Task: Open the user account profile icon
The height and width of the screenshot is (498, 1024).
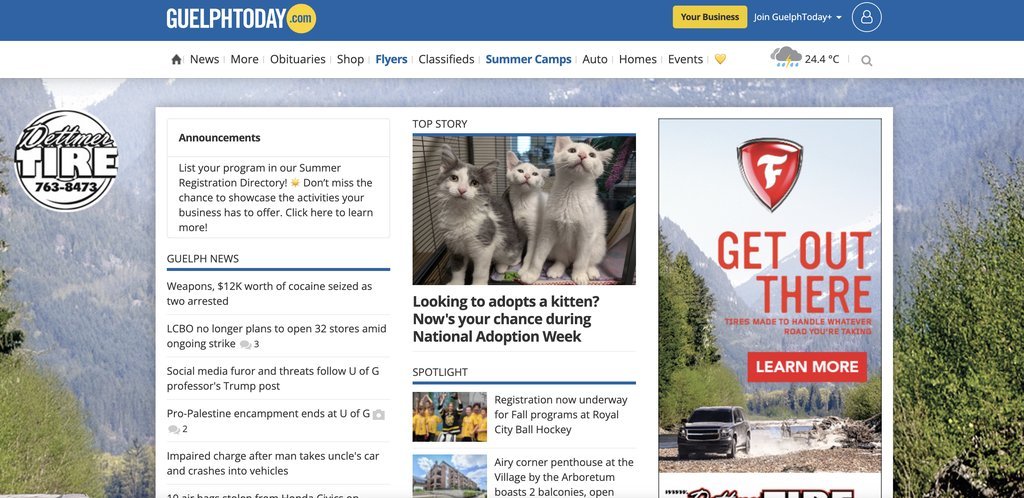Action: (866, 17)
